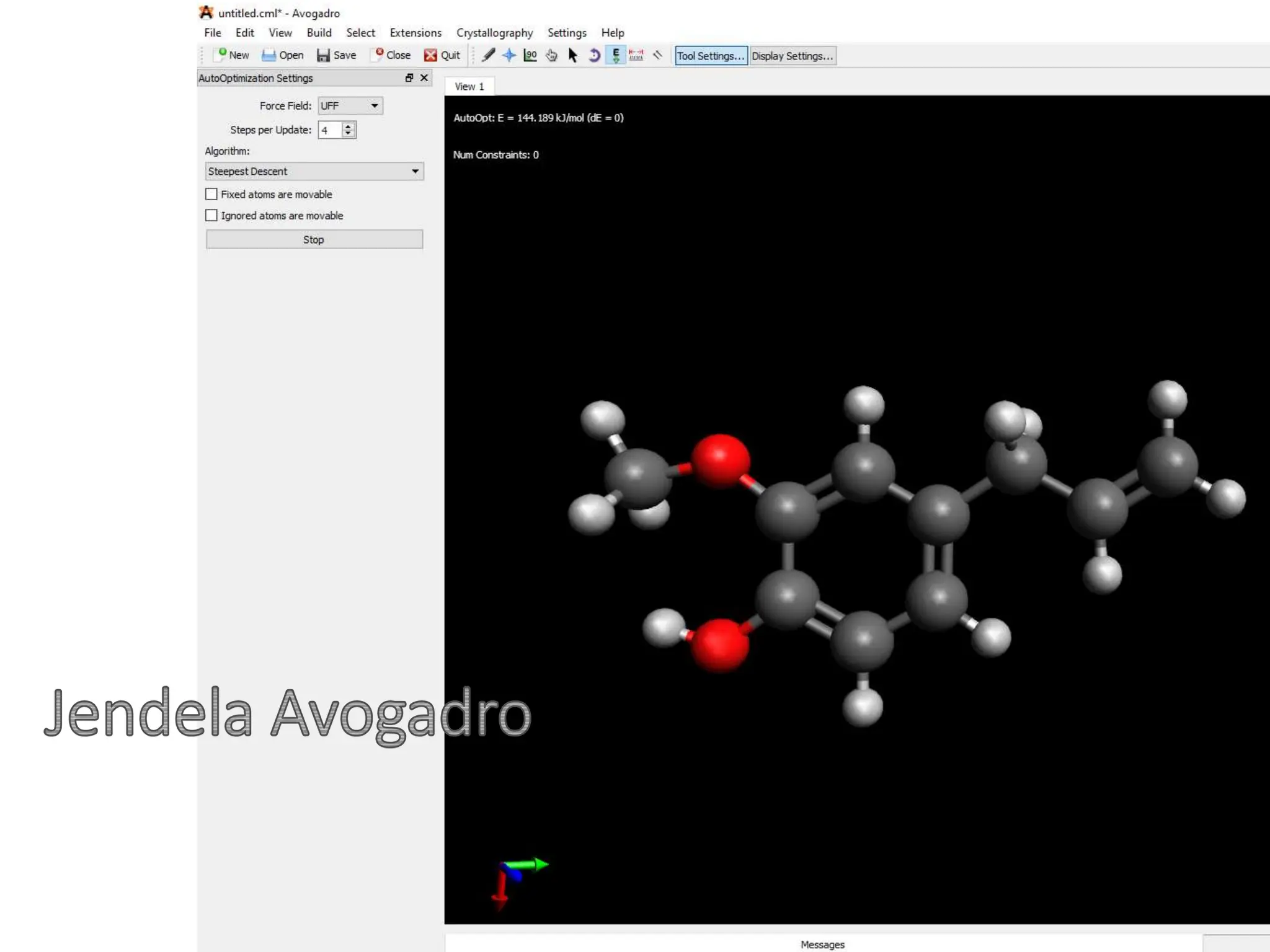Image resolution: width=1270 pixels, height=952 pixels.
Task: Click the Save toolbar button
Action: tap(337, 56)
